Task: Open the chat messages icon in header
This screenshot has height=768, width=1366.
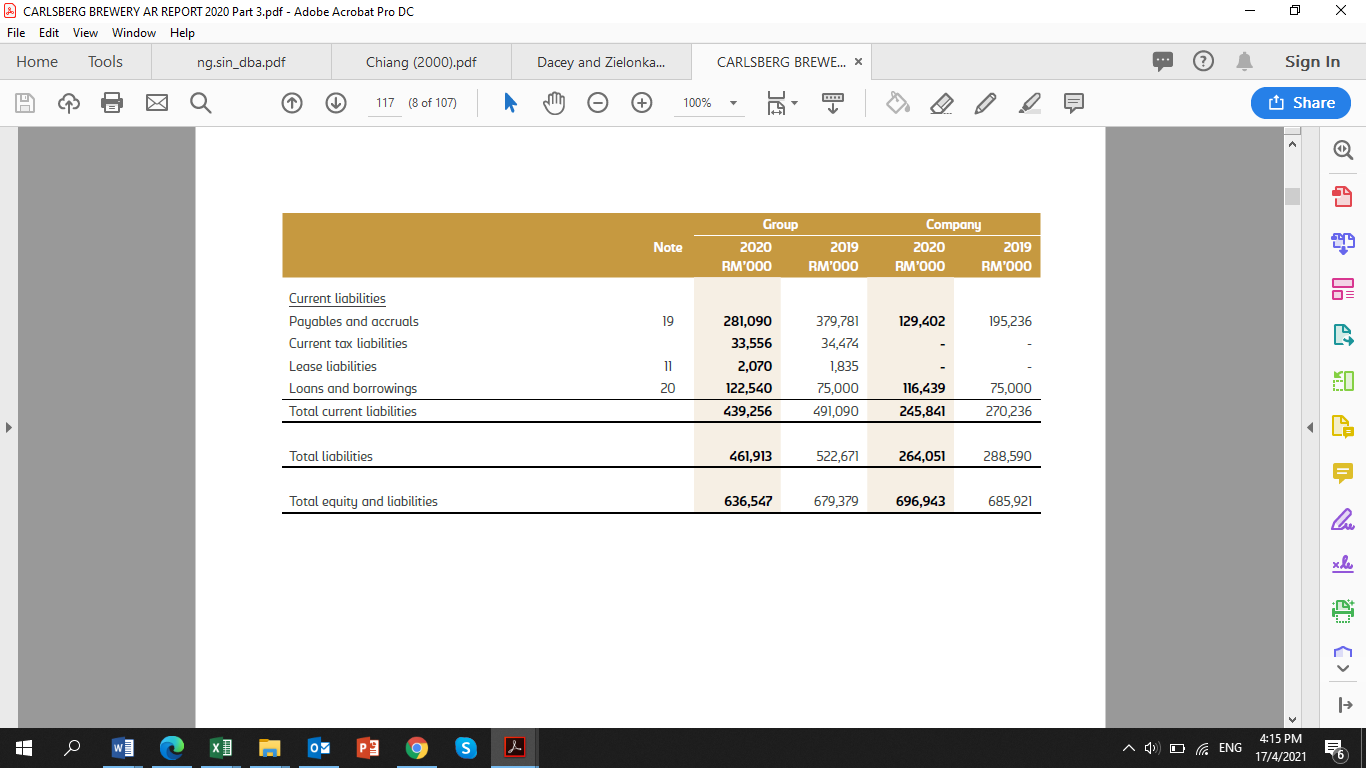Action: click(1163, 62)
